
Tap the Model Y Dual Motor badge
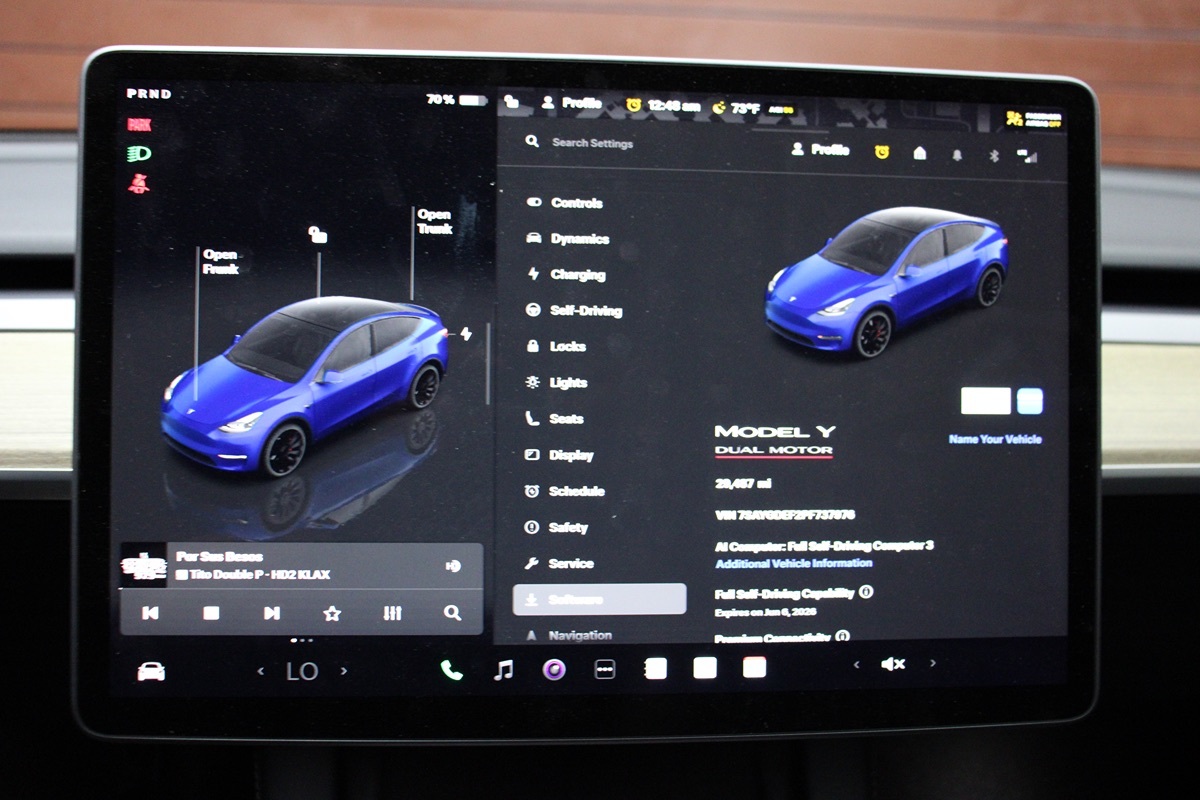pyautogui.click(x=775, y=441)
